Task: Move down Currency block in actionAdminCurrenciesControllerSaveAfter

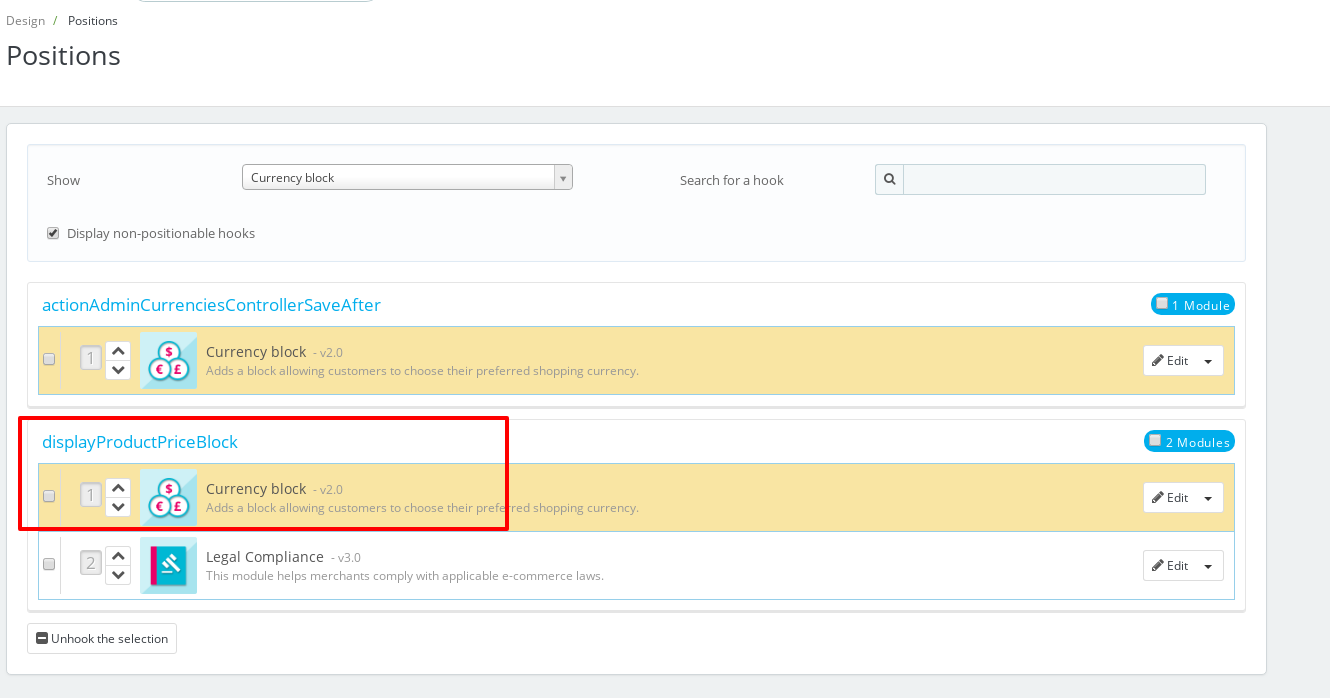Action: tap(118, 370)
